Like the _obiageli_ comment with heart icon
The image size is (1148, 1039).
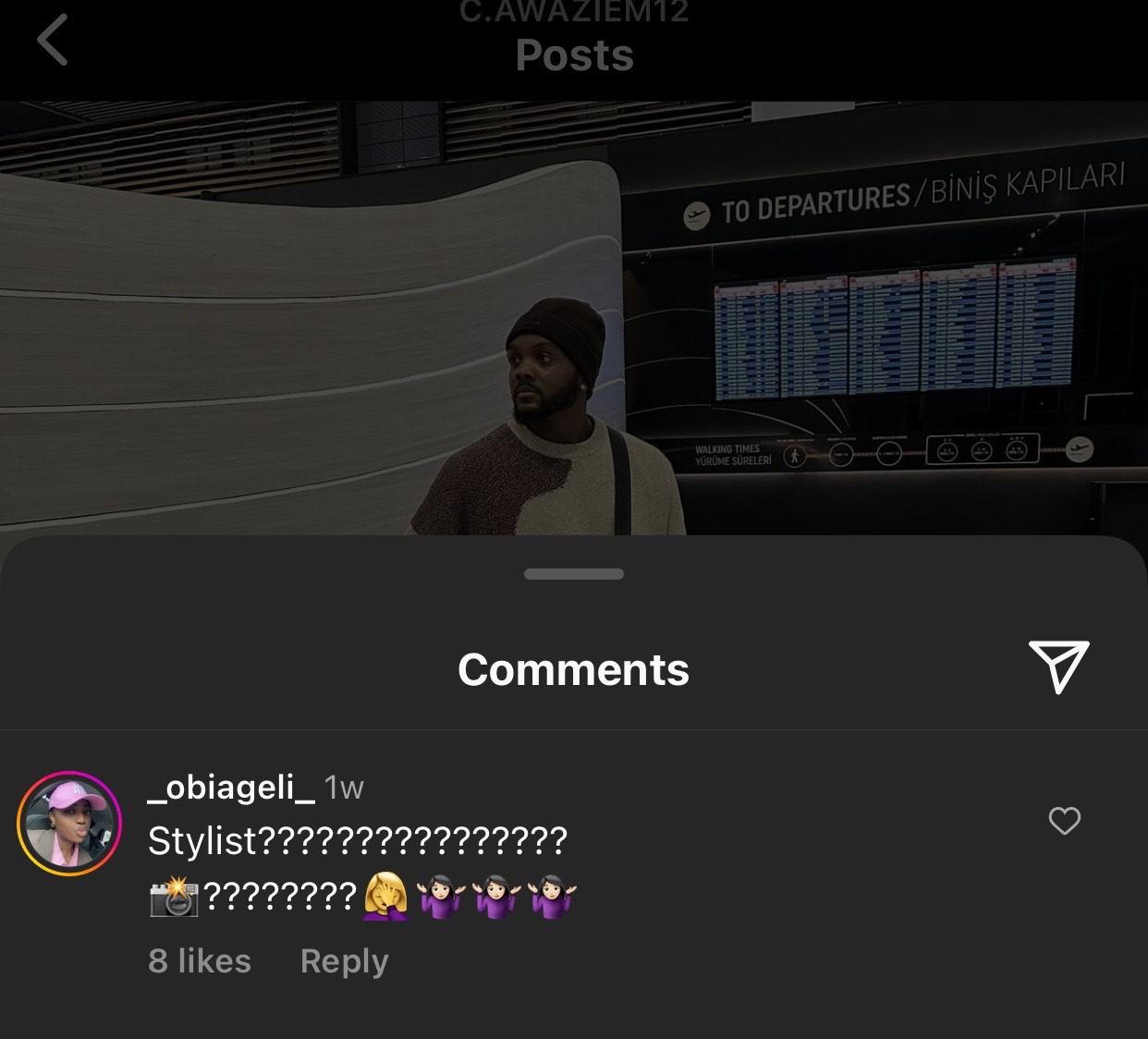pyautogui.click(x=1064, y=821)
